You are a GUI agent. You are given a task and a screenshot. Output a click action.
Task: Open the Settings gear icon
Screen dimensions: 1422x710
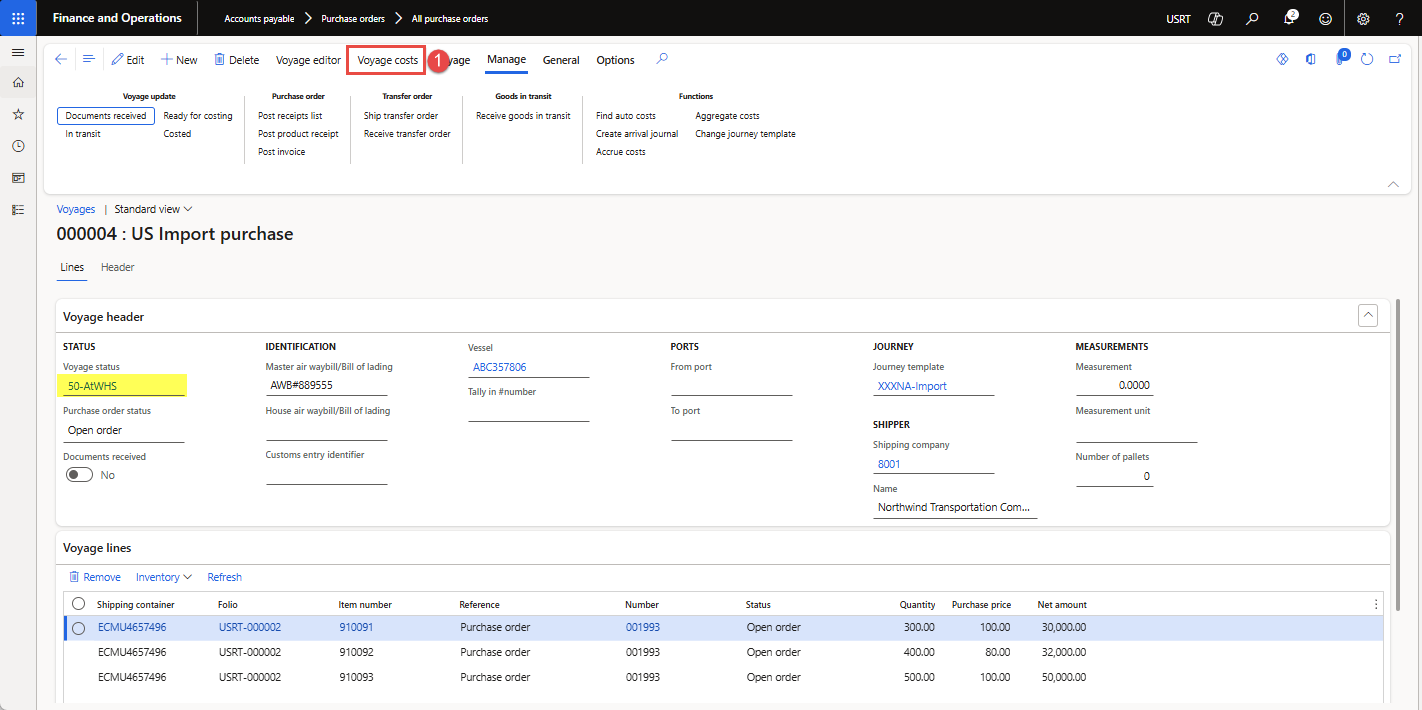click(1363, 19)
